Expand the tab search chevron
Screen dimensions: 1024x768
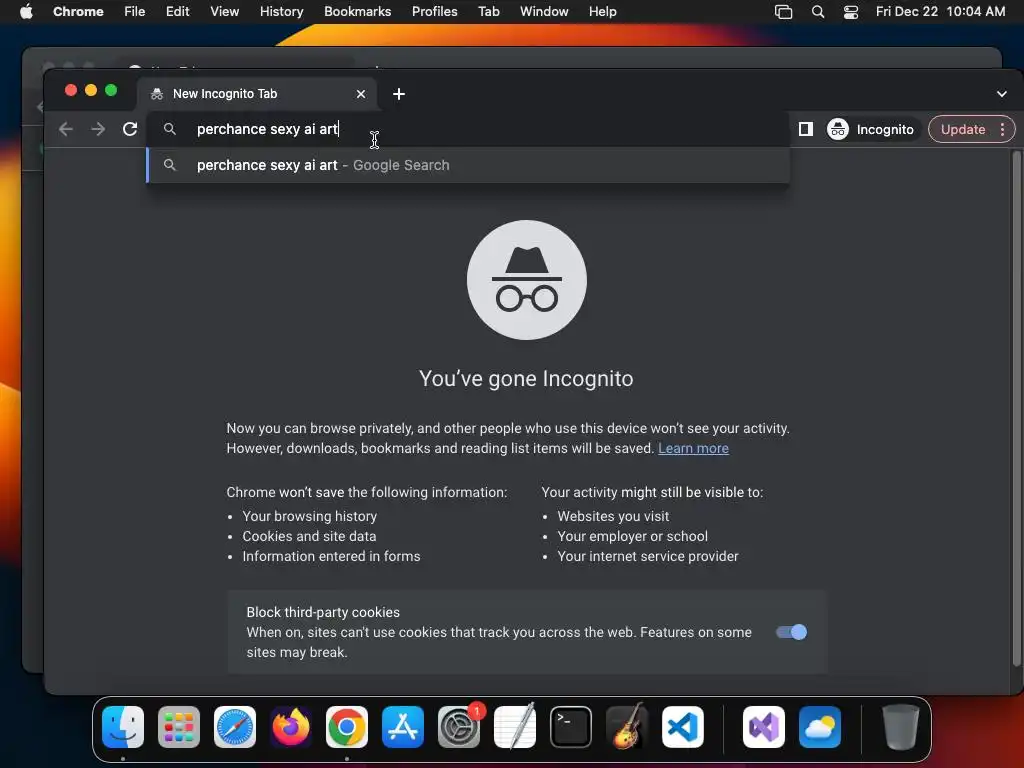(x=1002, y=94)
